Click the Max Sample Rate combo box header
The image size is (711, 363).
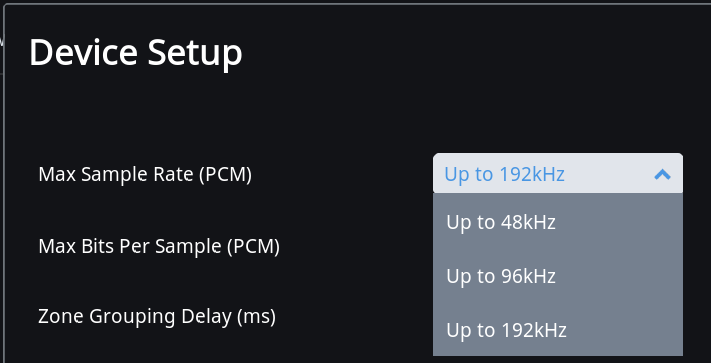point(558,174)
